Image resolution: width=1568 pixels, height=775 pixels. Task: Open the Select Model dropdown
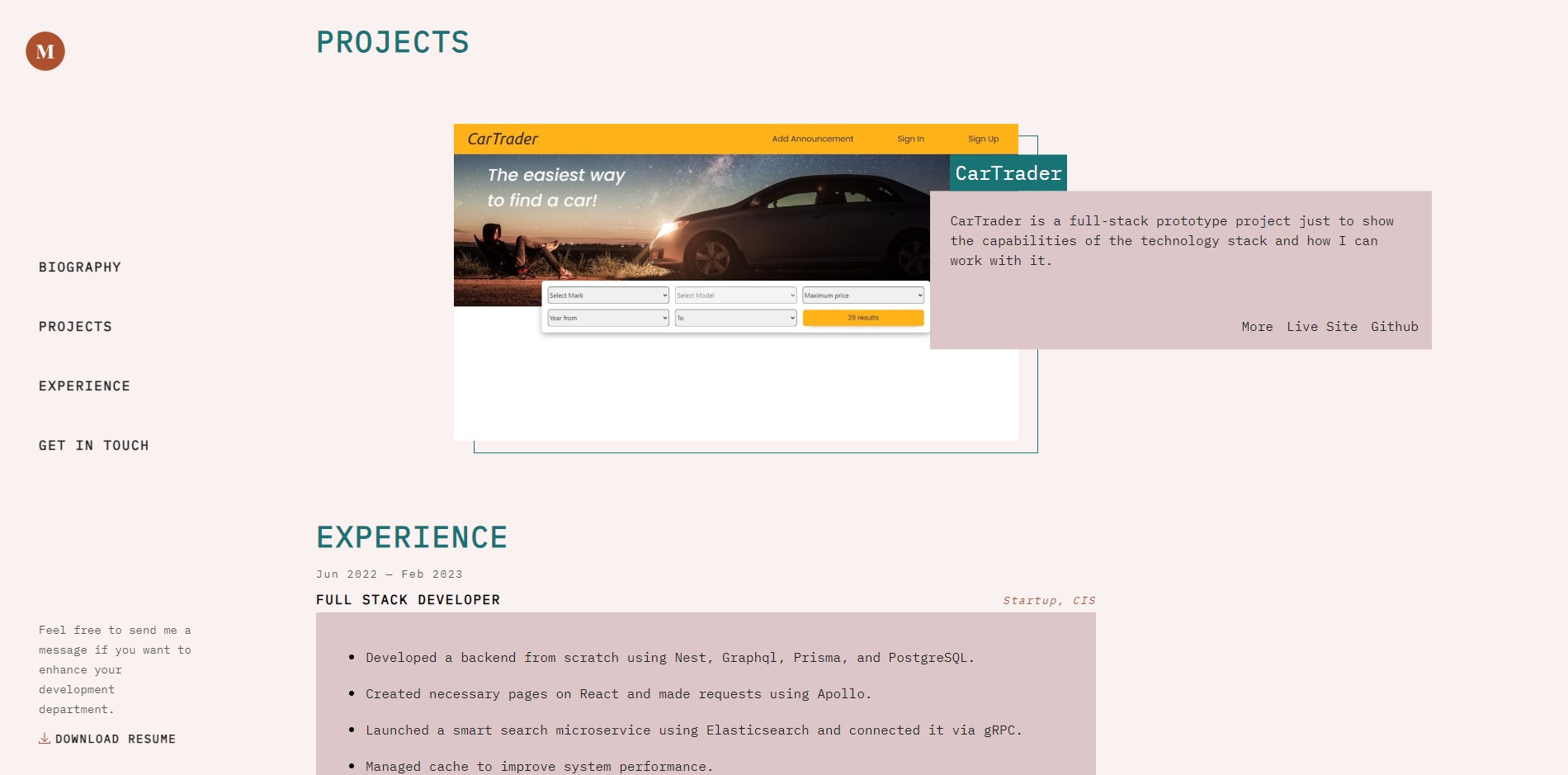coord(735,295)
